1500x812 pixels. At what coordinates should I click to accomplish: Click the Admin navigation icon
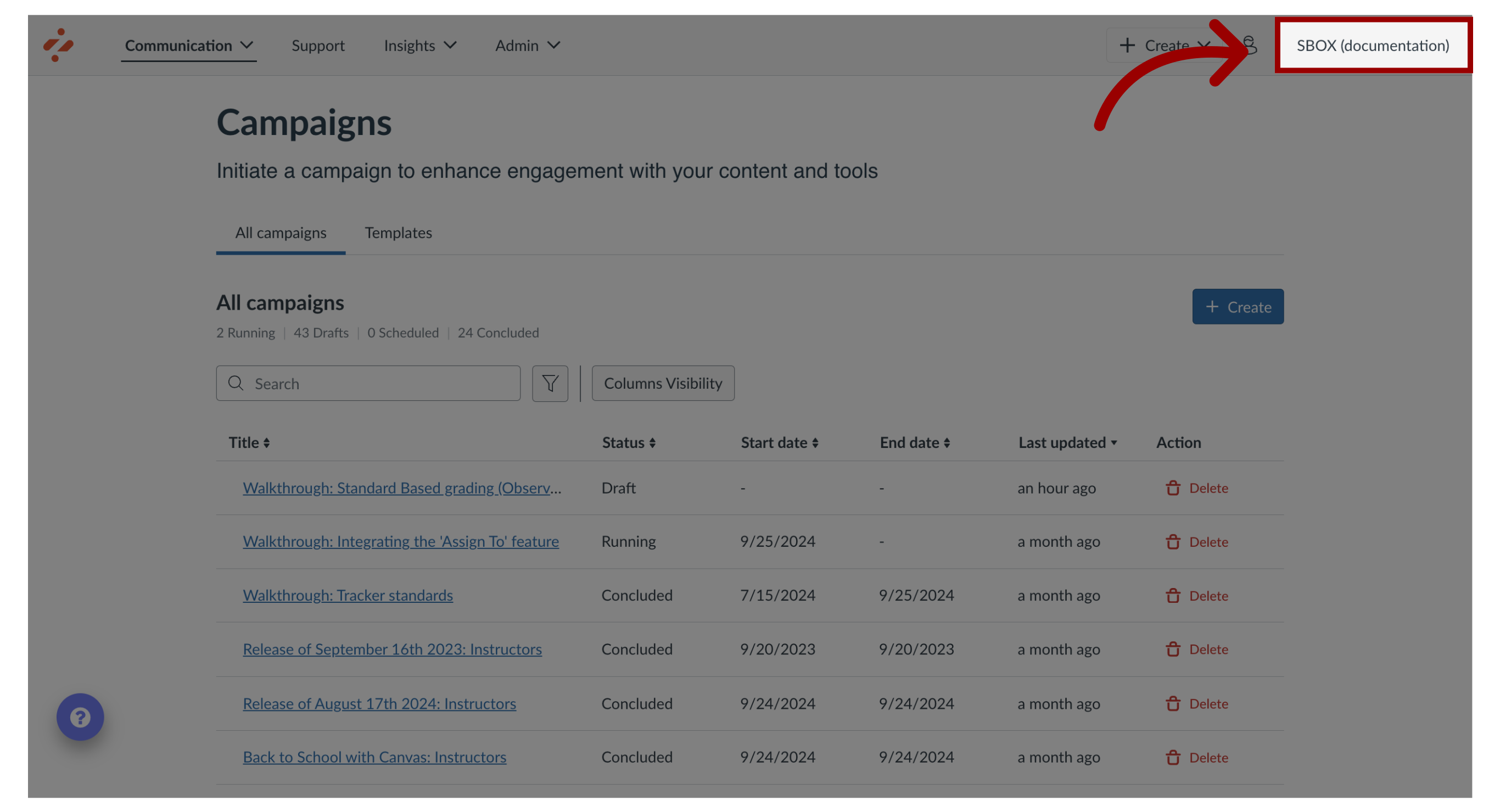tap(527, 45)
